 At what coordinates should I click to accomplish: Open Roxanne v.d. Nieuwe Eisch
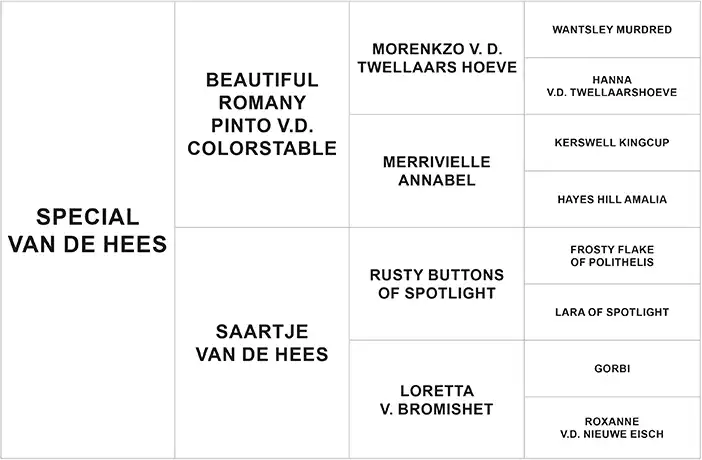pos(612,427)
